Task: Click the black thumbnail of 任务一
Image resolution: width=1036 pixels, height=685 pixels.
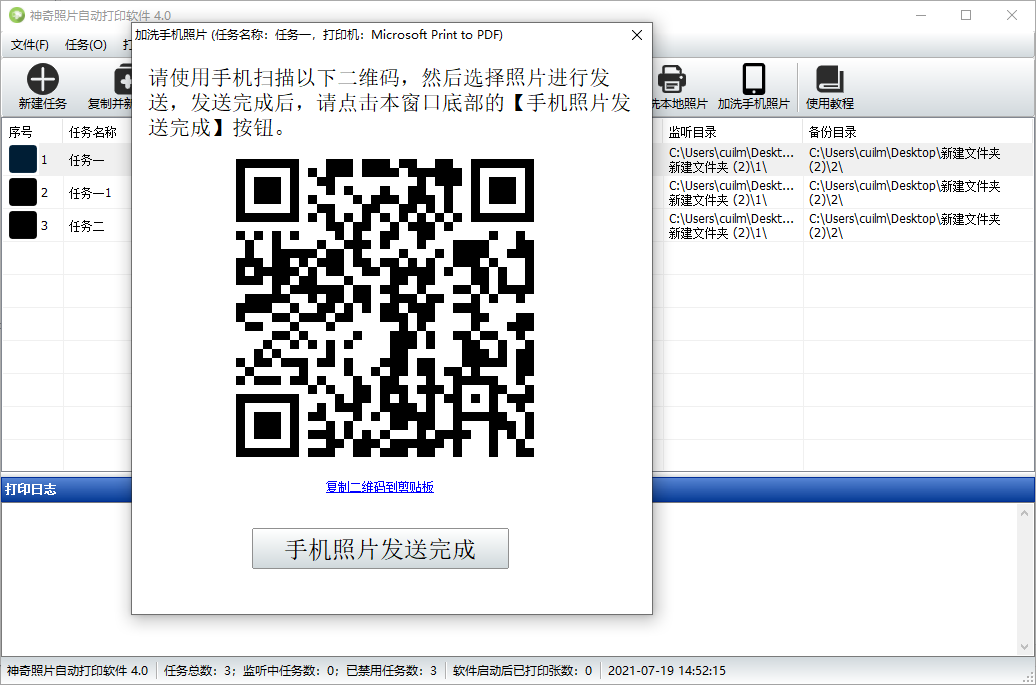Action: tap(23, 160)
